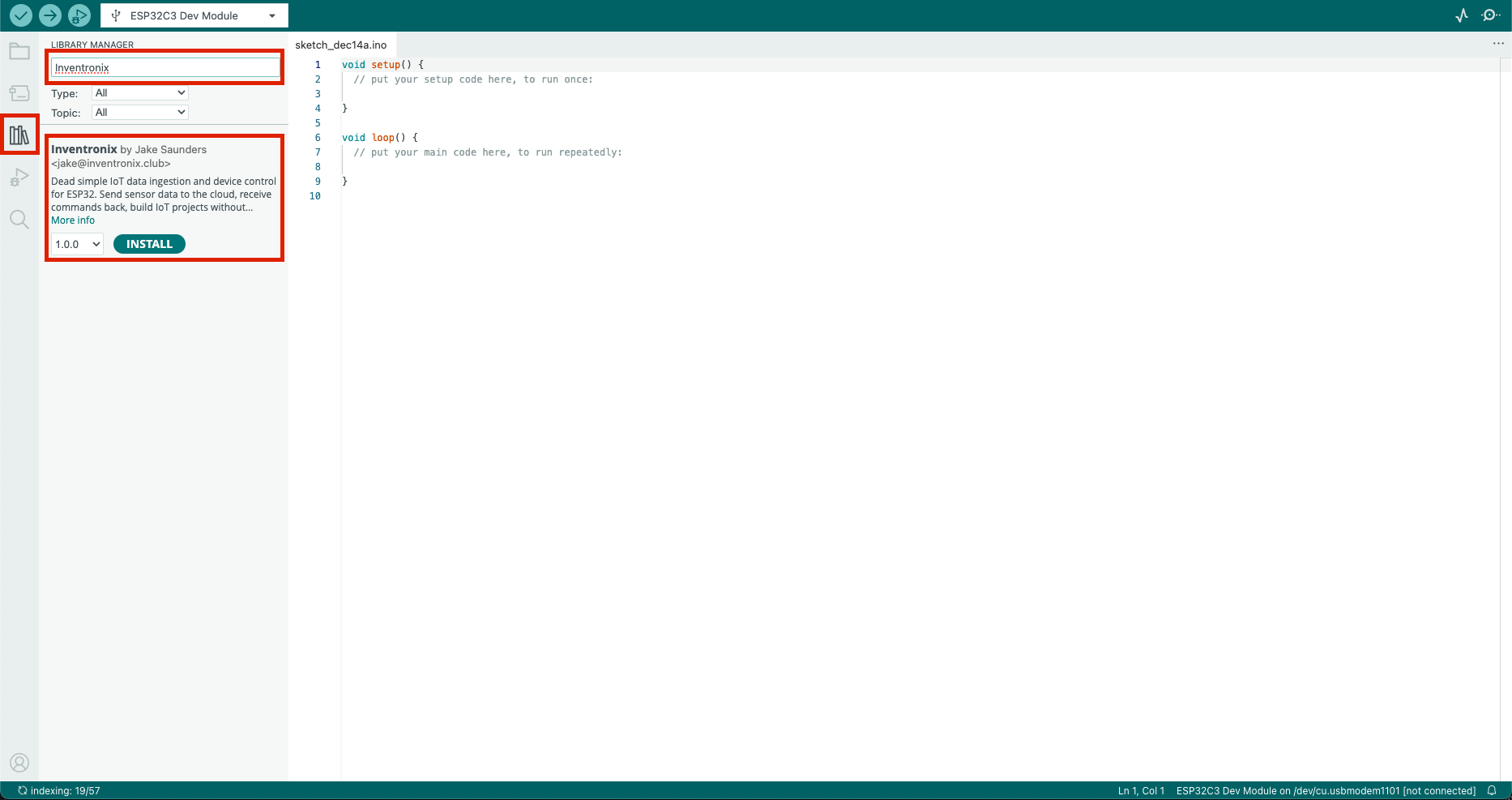Viewport: 1512px width, 800px height.
Task: Click the Verify sketch checkmark icon
Action: (20, 15)
